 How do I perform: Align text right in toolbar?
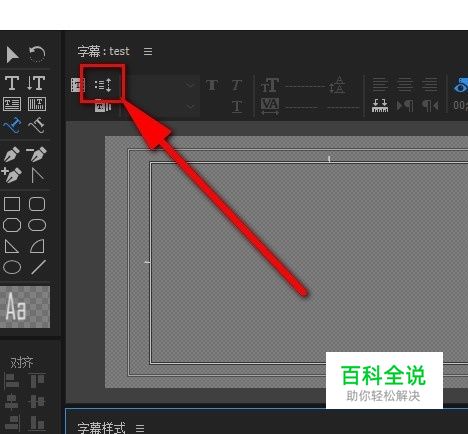coord(430,85)
